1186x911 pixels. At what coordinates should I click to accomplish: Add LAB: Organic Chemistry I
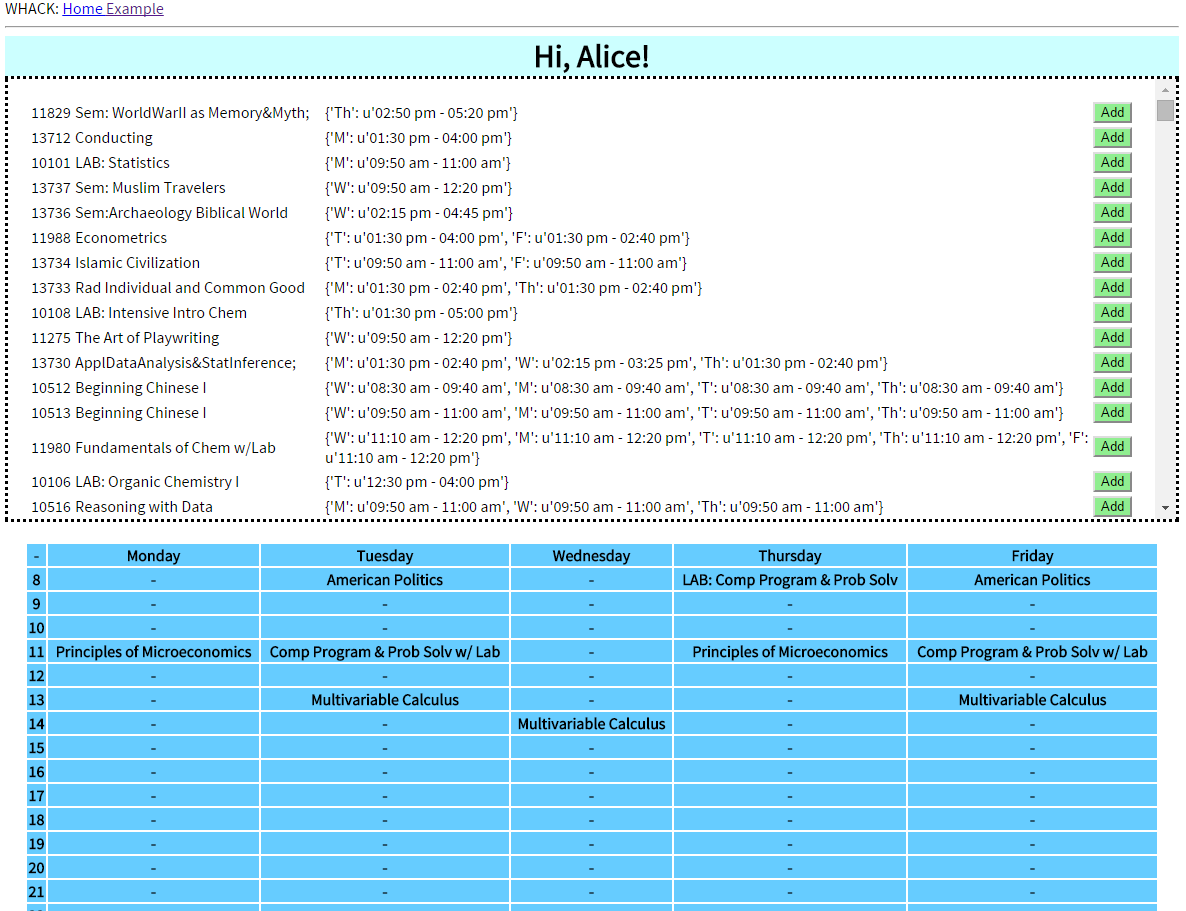pos(1112,481)
